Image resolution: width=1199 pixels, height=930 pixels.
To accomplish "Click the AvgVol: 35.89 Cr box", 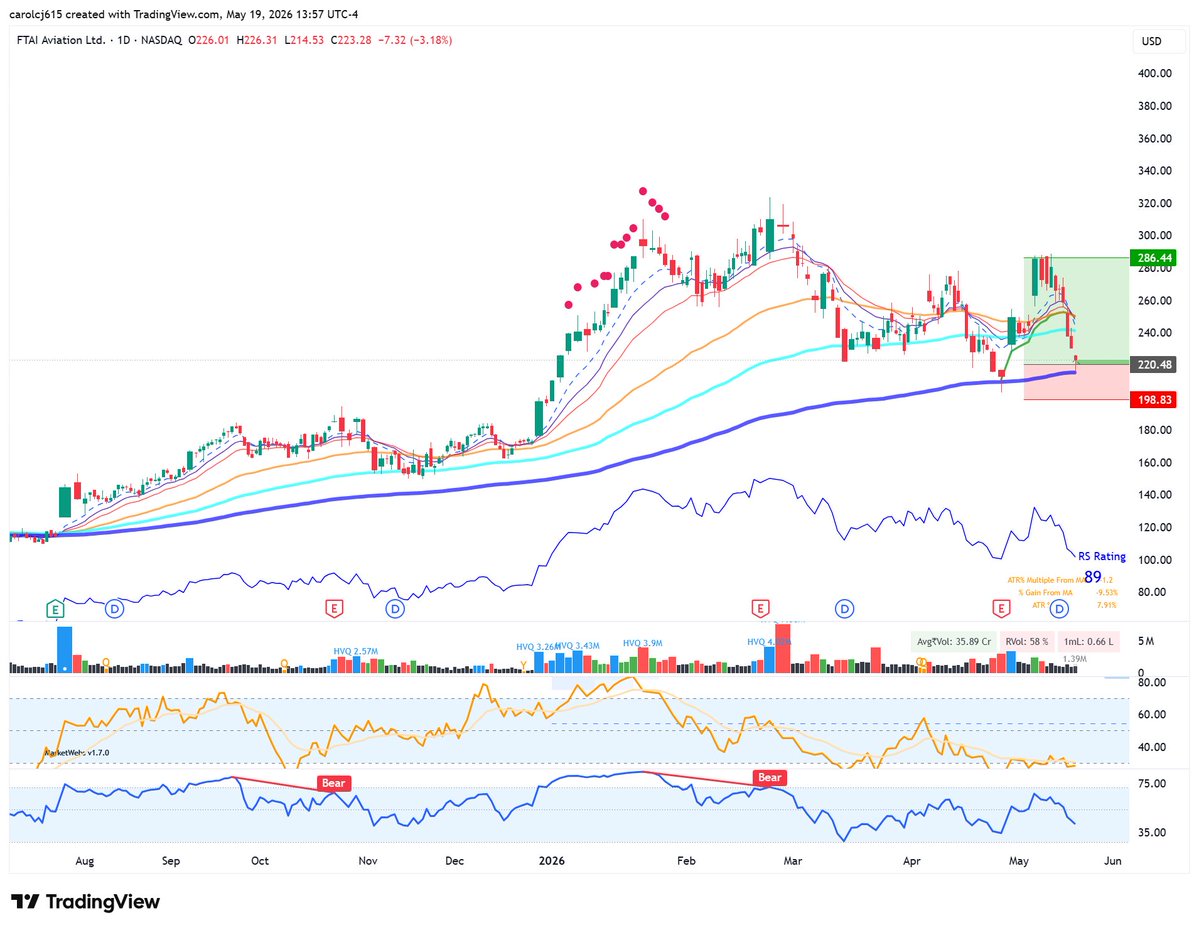I will pyautogui.click(x=954, y=642).
